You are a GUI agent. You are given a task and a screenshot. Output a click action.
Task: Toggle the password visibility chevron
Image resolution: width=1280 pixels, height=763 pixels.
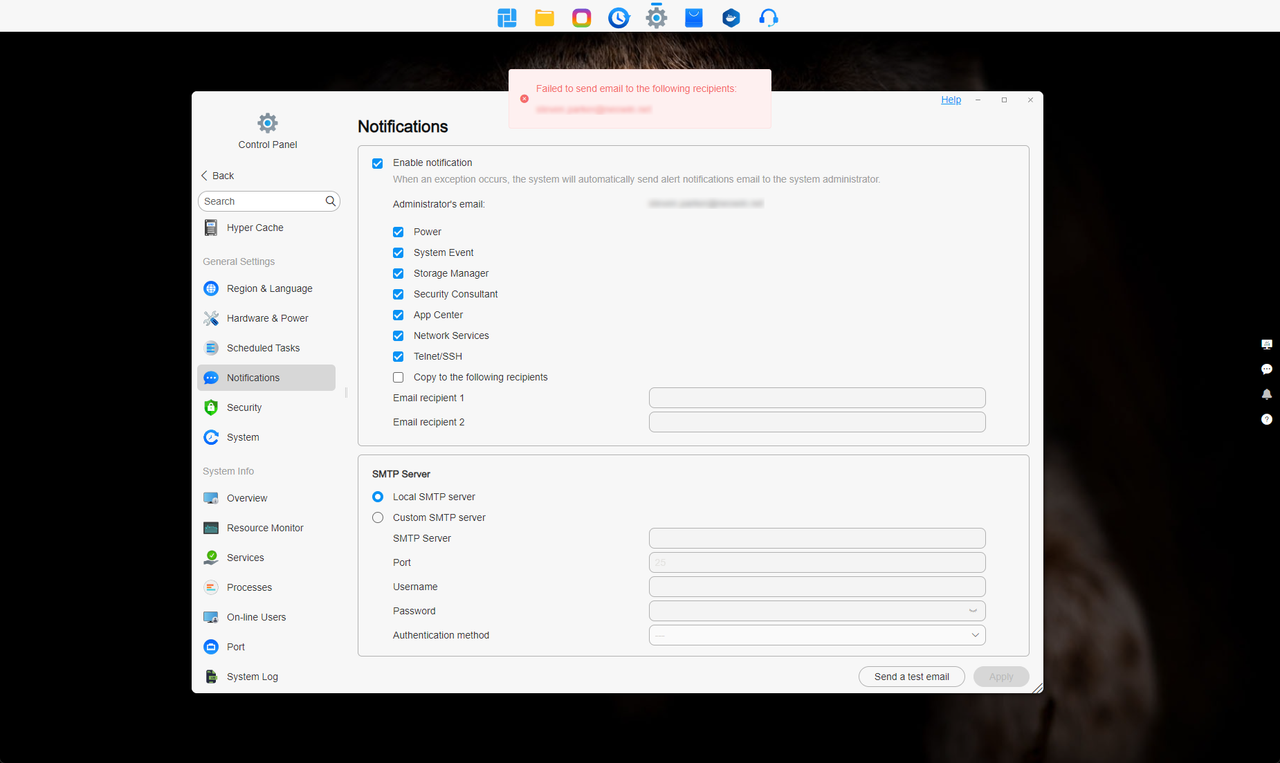coord(971,610)
